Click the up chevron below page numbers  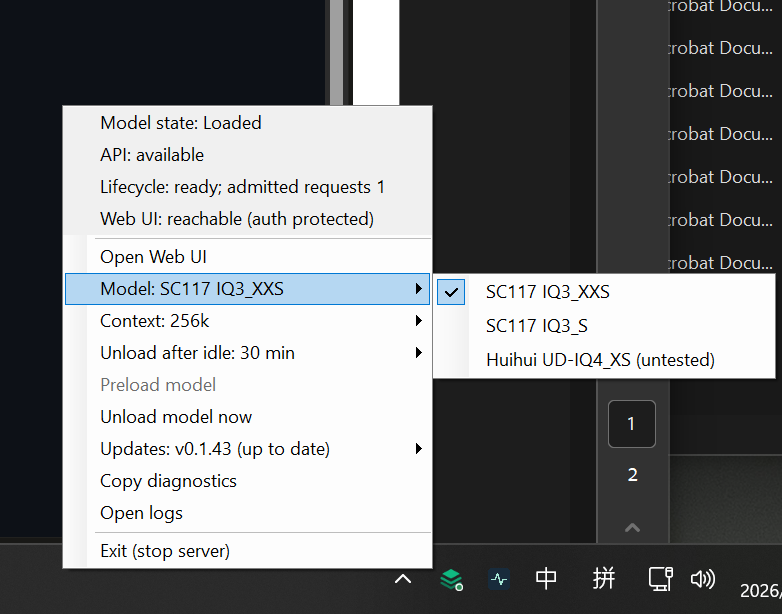click(x=632, y=527)
